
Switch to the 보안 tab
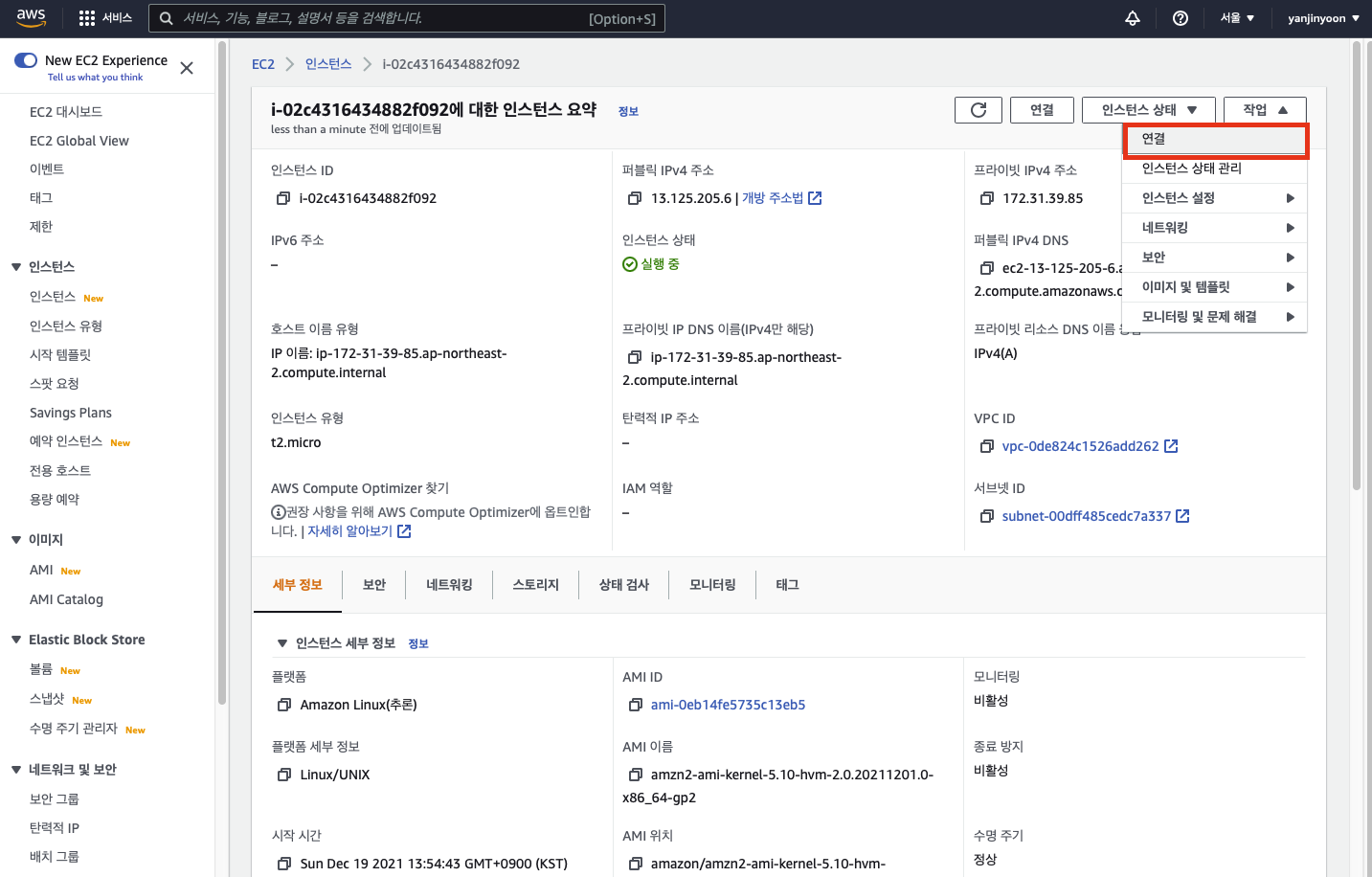pyautogui.click(x=374, y=585)
